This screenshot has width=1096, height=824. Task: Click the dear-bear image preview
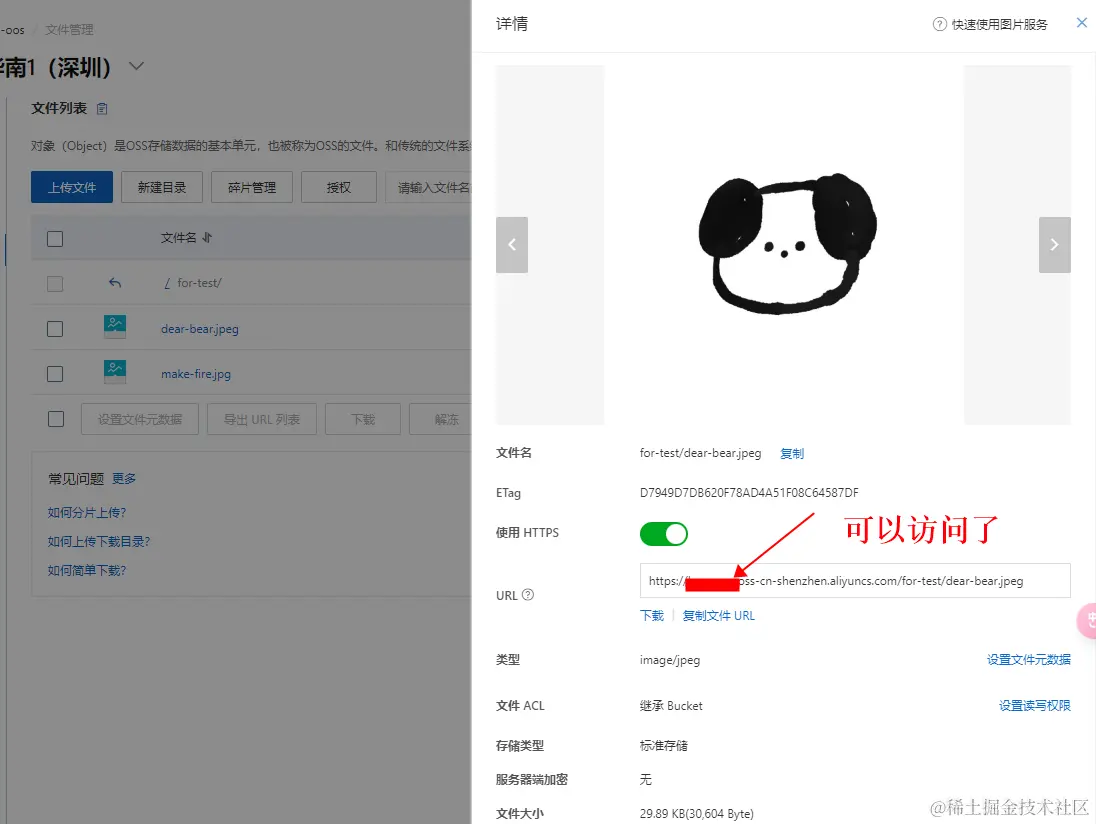[786, 244]
